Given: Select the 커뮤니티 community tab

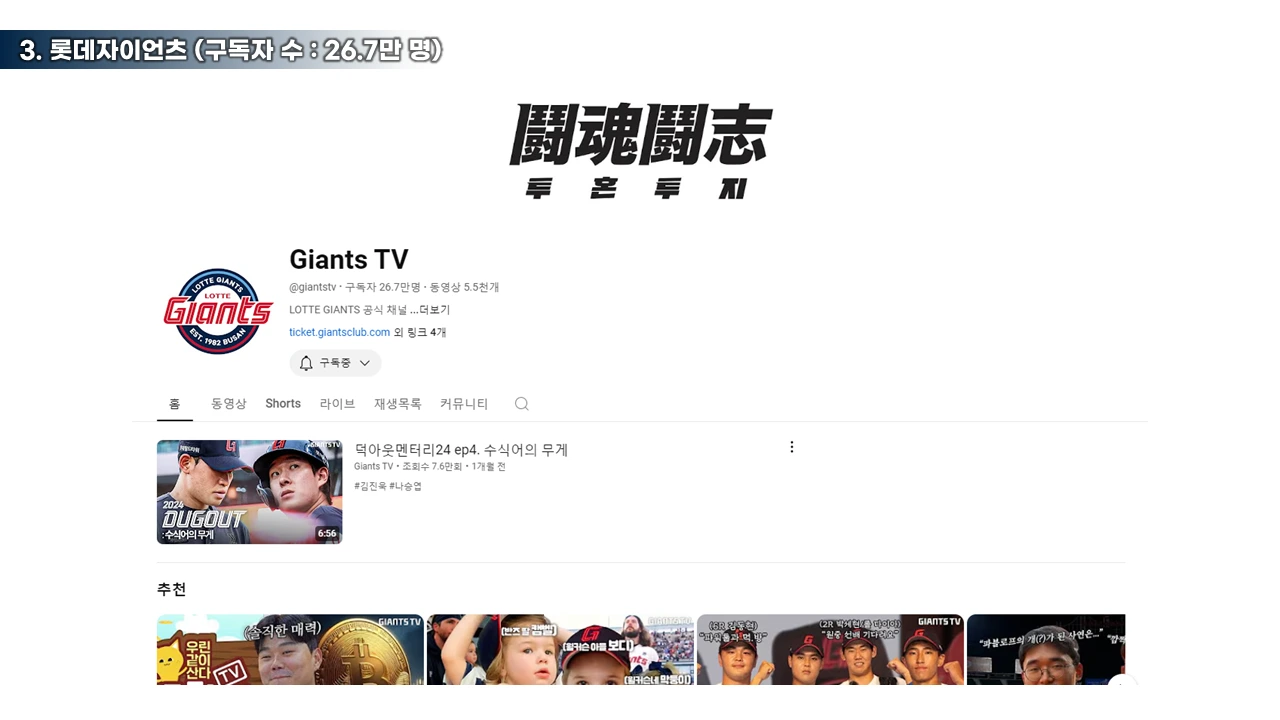Looking at the screenshot, I should pos(463,403).
